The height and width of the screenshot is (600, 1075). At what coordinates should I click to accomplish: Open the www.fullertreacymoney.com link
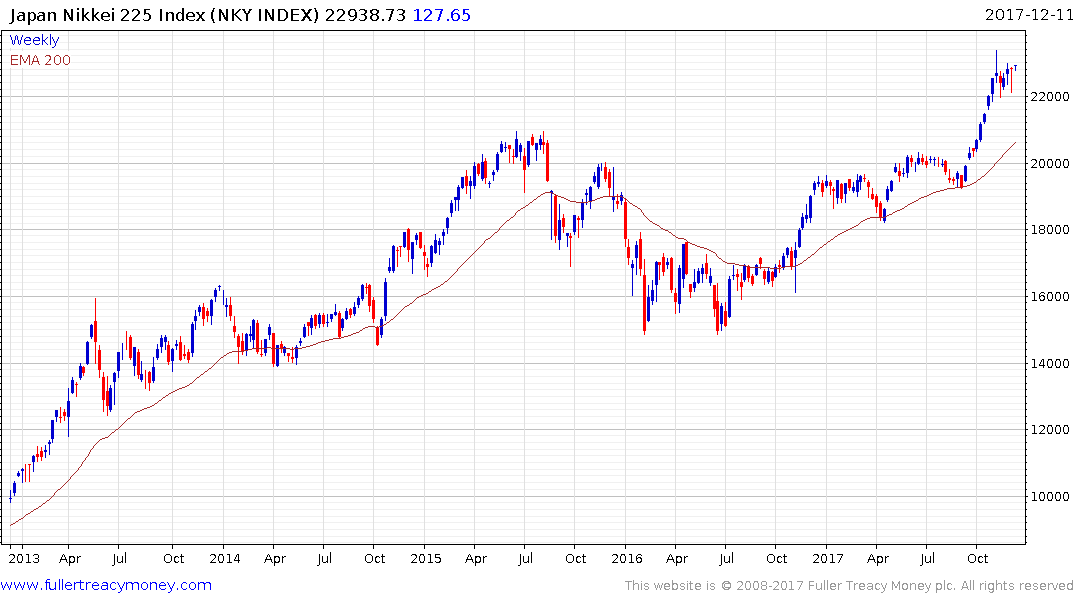[x=106, y=585]
